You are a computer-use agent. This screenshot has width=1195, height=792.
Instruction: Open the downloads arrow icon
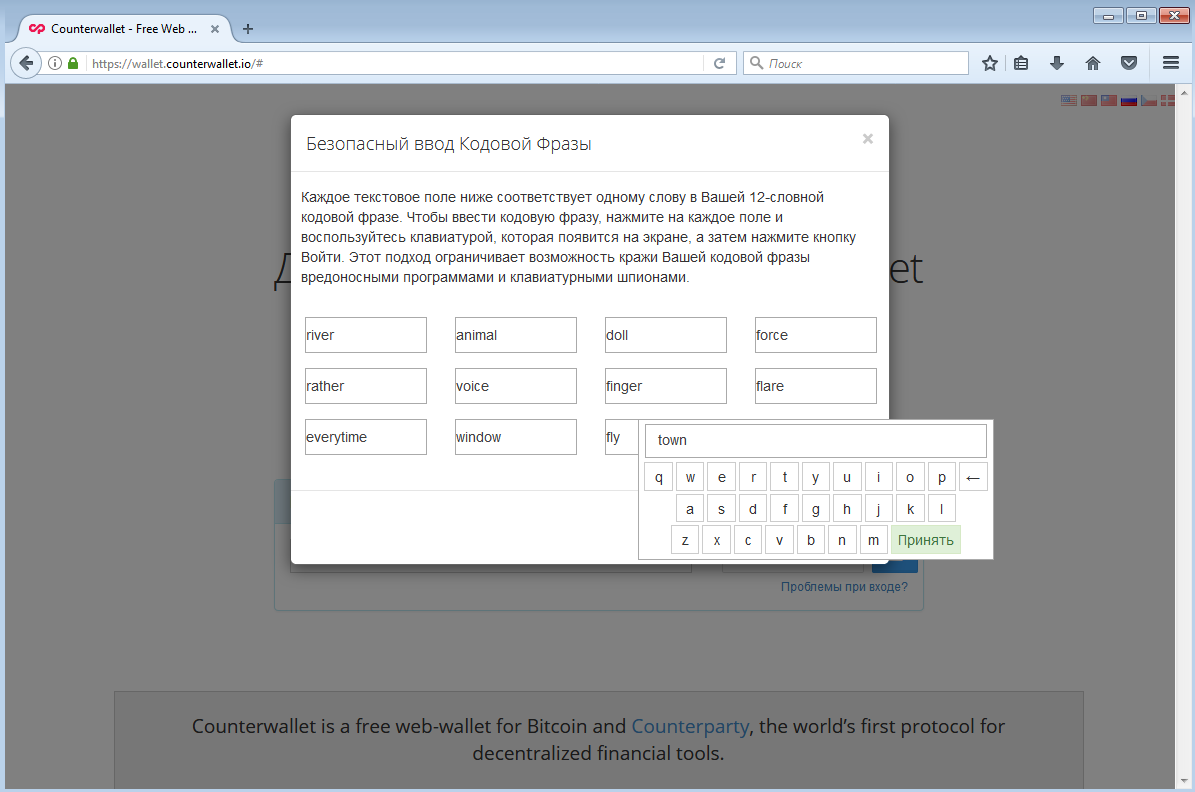1056,63
